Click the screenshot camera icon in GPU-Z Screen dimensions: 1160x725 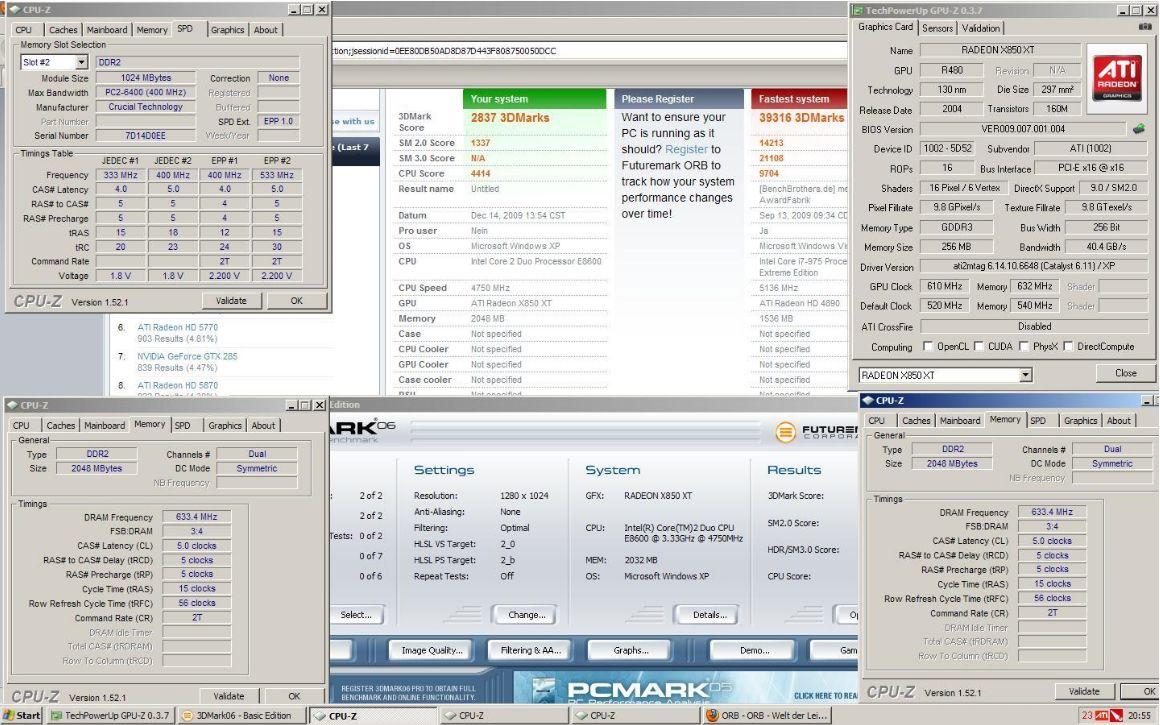(1145, 27)
